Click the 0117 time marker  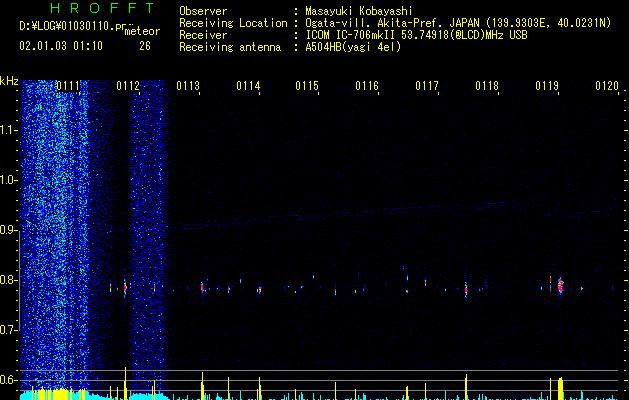(x=427, y=86)
